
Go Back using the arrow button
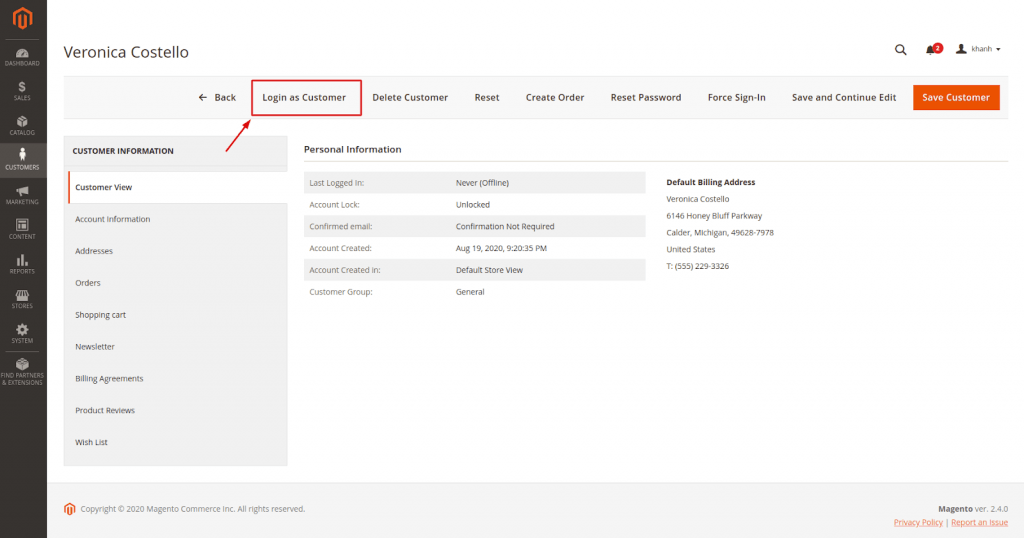pos(217,97)
